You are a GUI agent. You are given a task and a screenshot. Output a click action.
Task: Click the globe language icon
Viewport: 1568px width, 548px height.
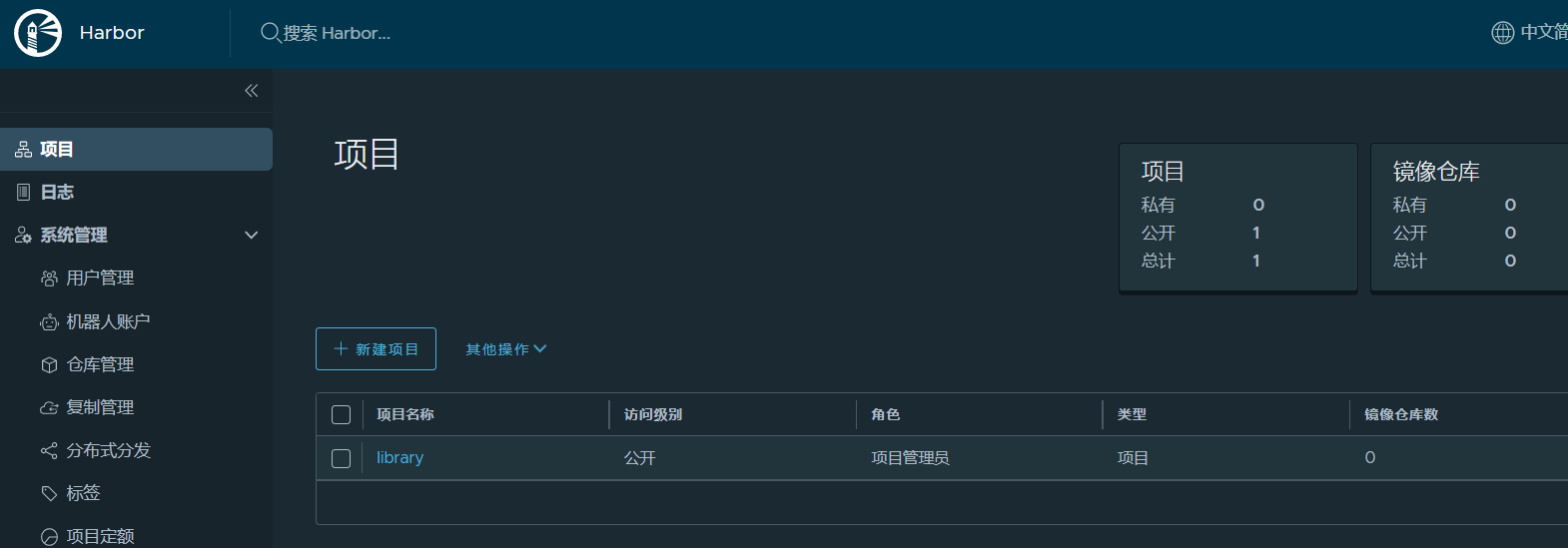(1502, 33)
